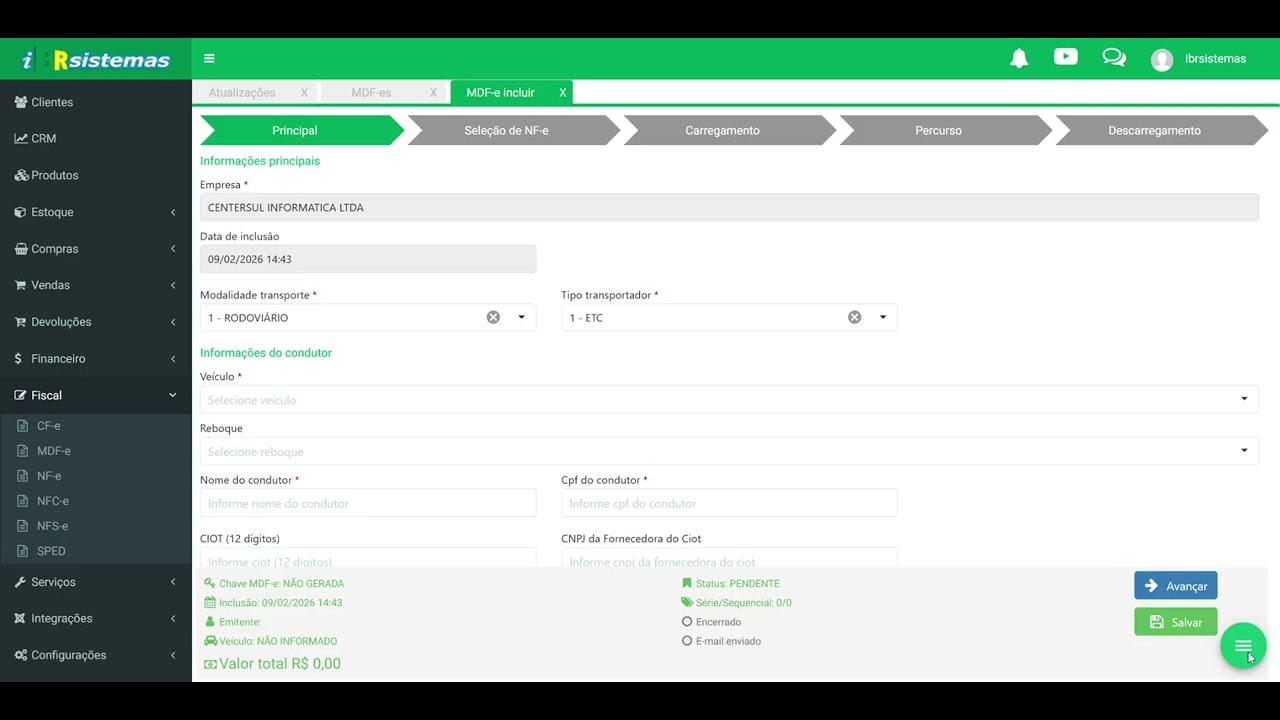Click the Fiscal edit icon

click(x=21, y=395)
